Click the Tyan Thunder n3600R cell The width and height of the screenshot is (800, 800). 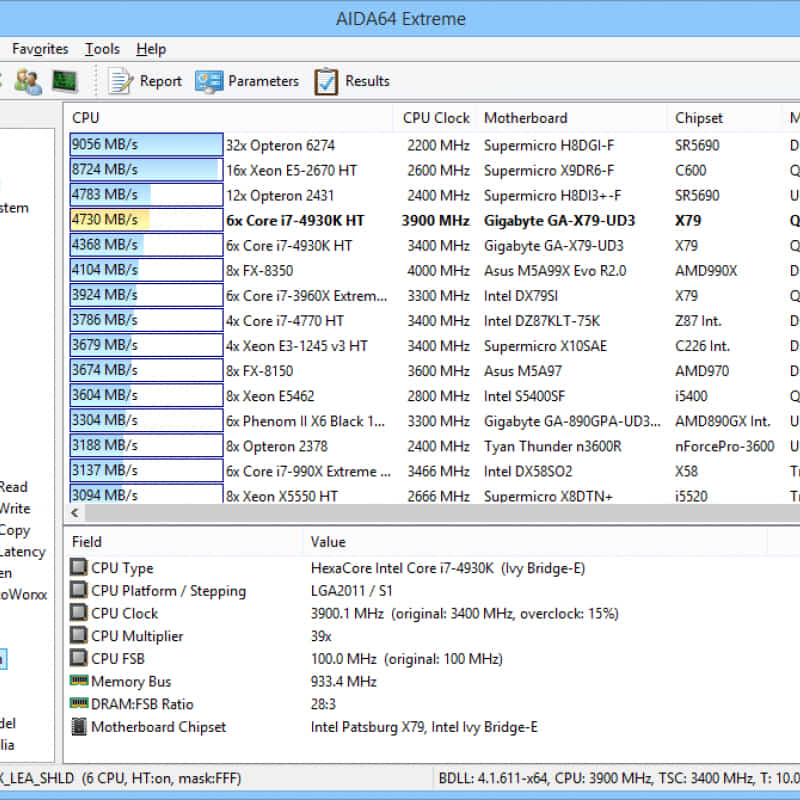pos(553,446)
